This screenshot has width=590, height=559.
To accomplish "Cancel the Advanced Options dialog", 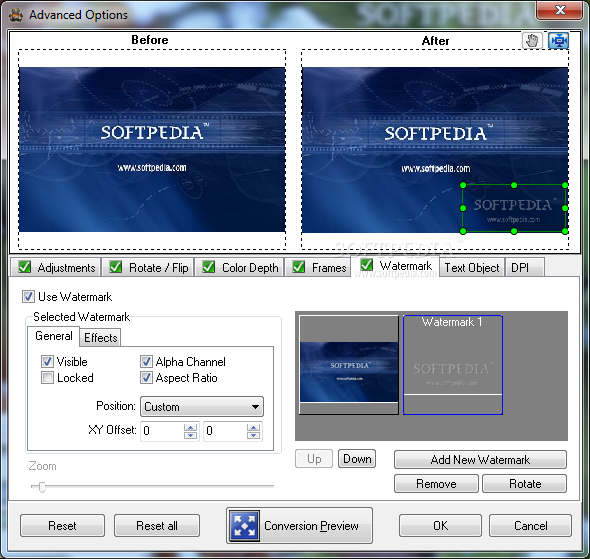I will (x=530, y=526).
